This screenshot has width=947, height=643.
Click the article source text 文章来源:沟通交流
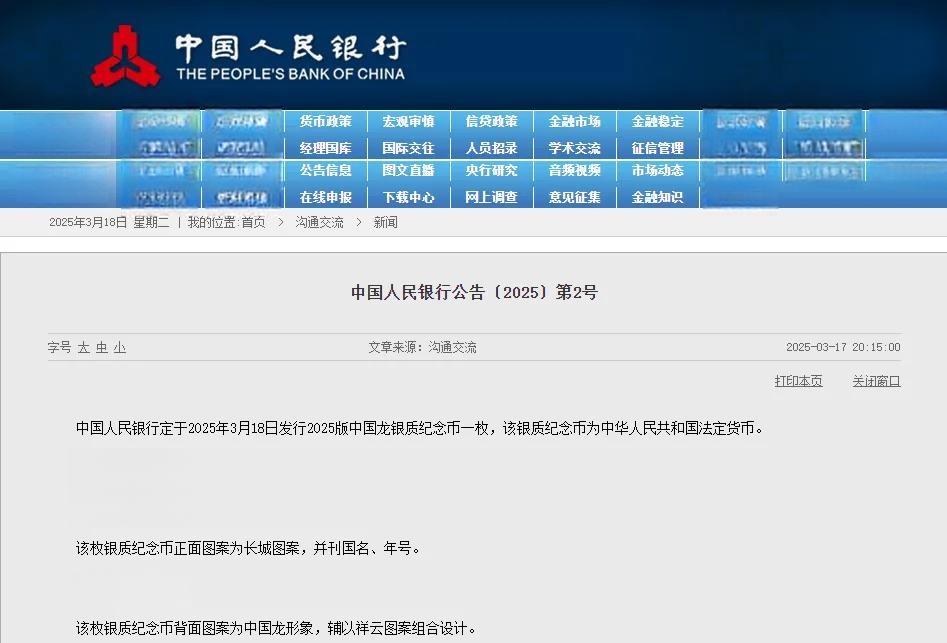423,347
